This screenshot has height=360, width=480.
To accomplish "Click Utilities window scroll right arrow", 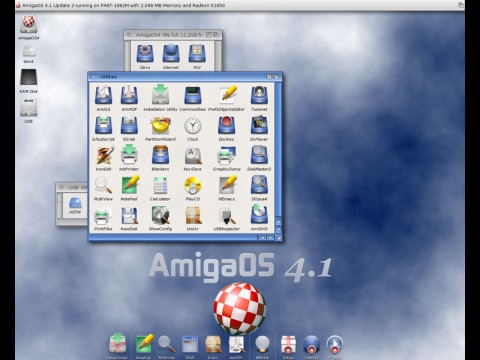I will pyautogui.click(x=271, y=237).
